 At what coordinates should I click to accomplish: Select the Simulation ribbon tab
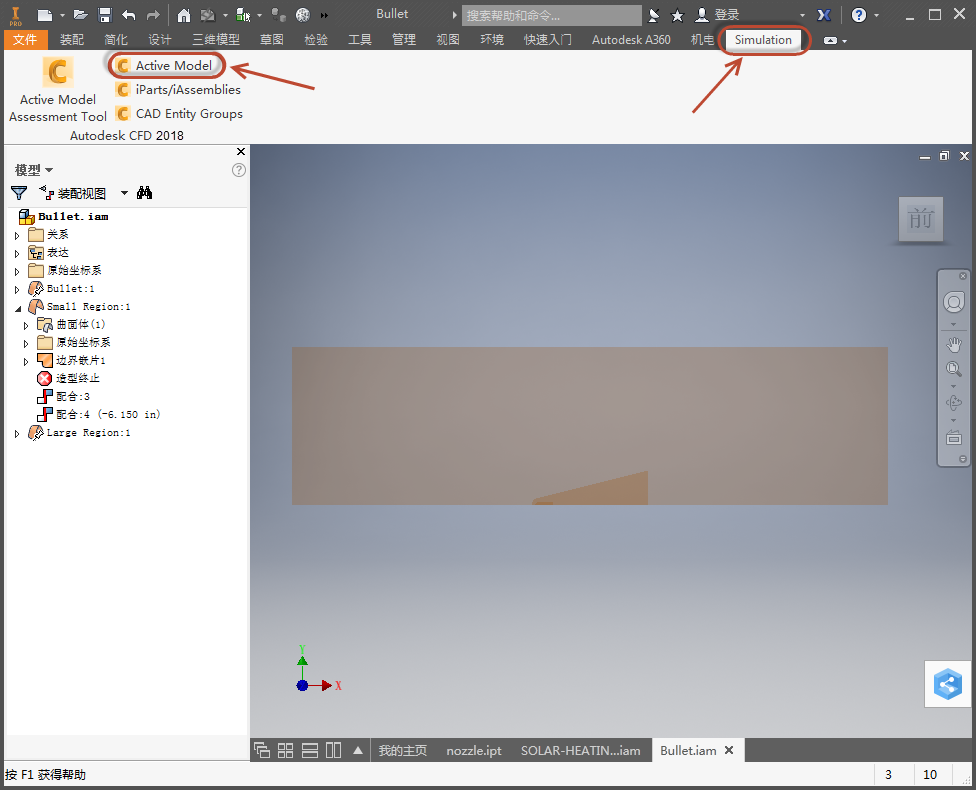coord(762,40)
